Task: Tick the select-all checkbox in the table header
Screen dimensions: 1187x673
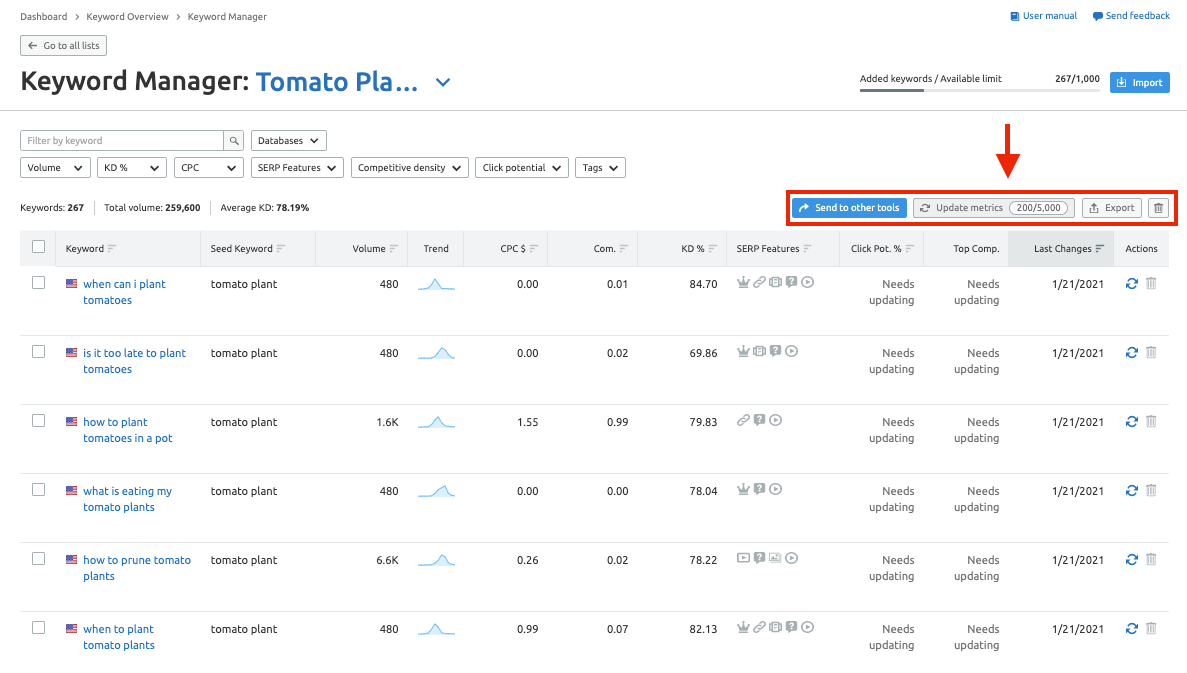Action: pos(39,247)
